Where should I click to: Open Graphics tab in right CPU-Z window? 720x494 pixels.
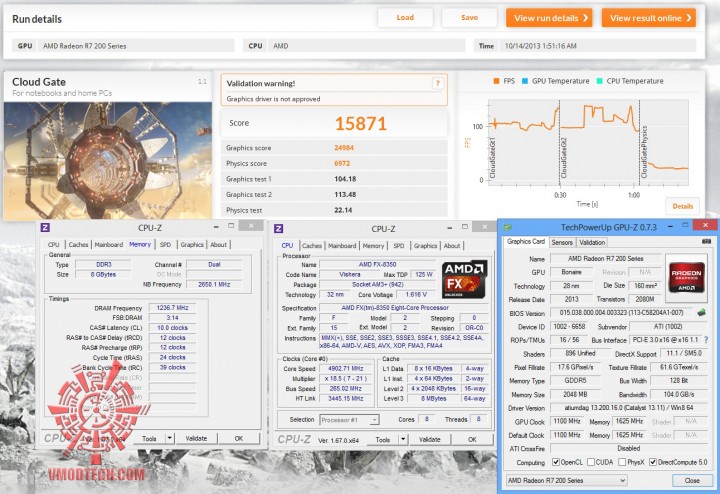(x=426, y=246)
